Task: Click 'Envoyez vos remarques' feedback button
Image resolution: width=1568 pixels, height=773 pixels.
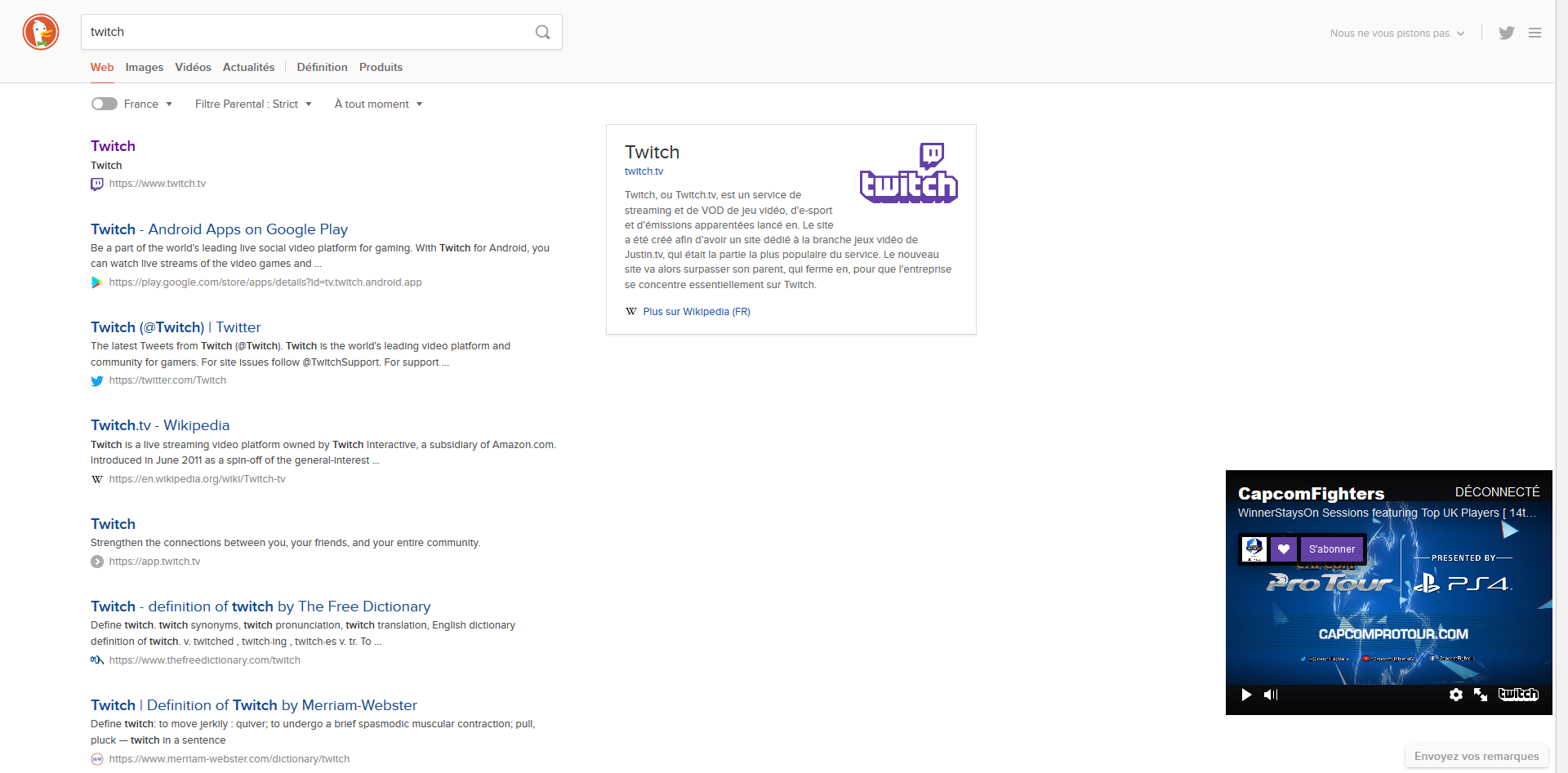Action: click(1477, 757)
